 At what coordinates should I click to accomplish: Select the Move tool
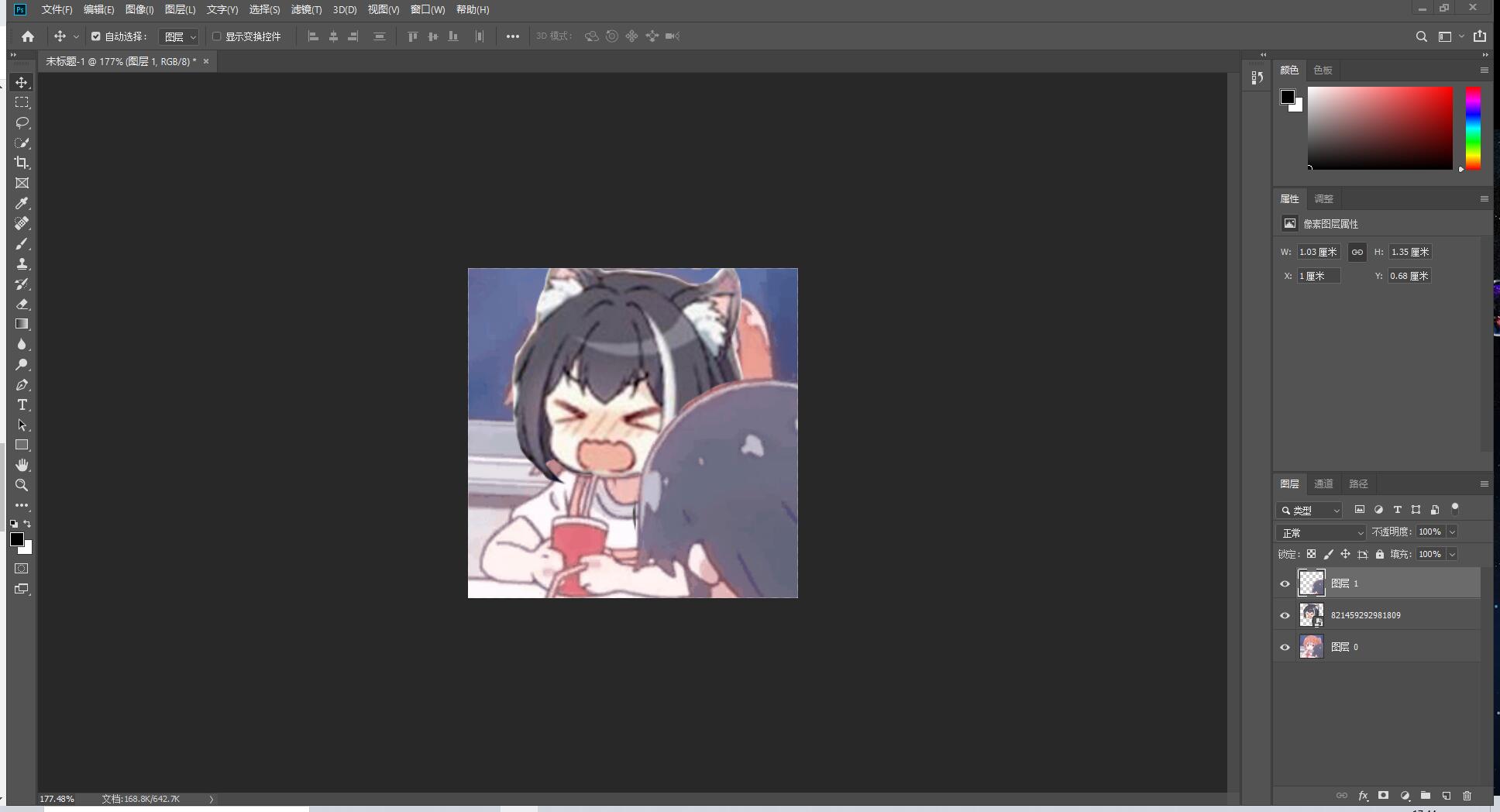[x=22, y=82]
